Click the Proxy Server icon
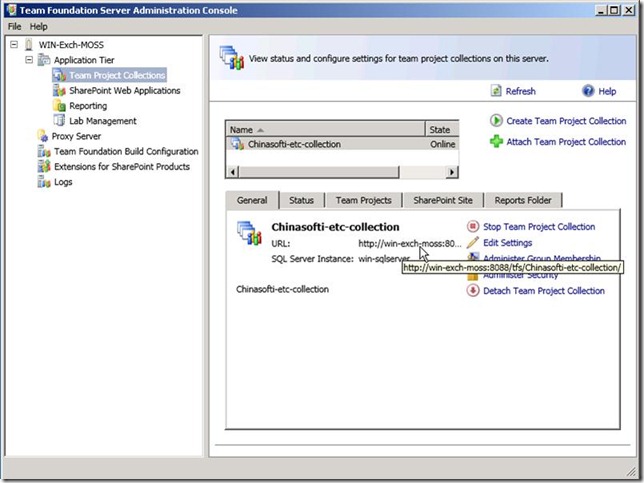Image resolution: width=644 pixels, height=483 pixels. pos(43,136)
